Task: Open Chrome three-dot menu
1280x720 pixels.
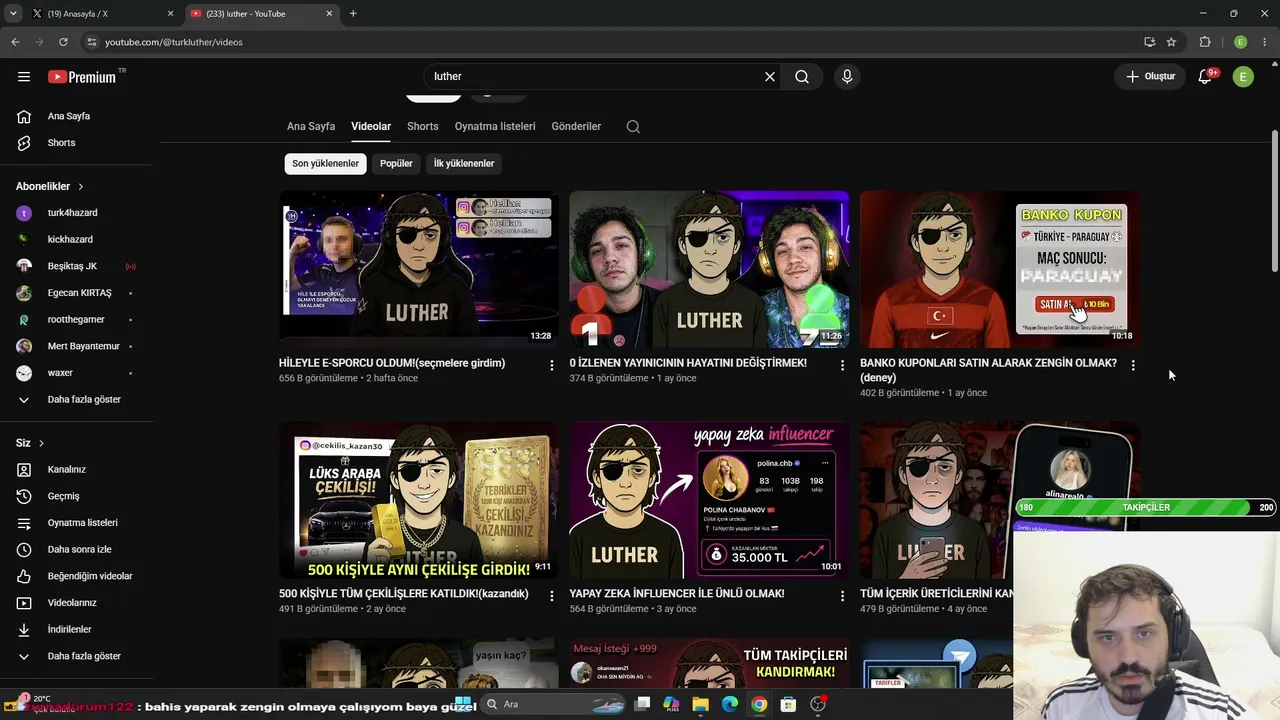Action: [x=1265, y=42]
